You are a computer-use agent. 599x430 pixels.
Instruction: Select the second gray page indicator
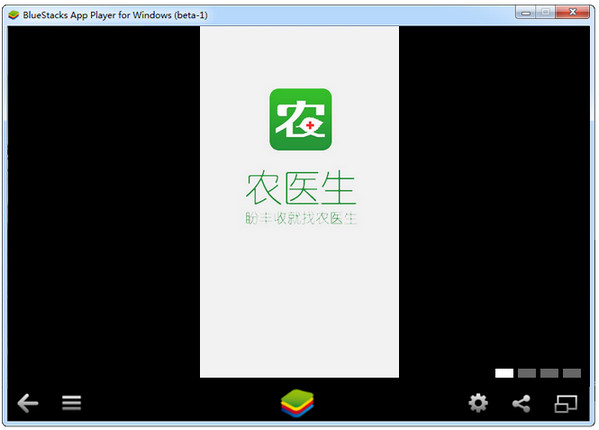[x=527, y=373]
